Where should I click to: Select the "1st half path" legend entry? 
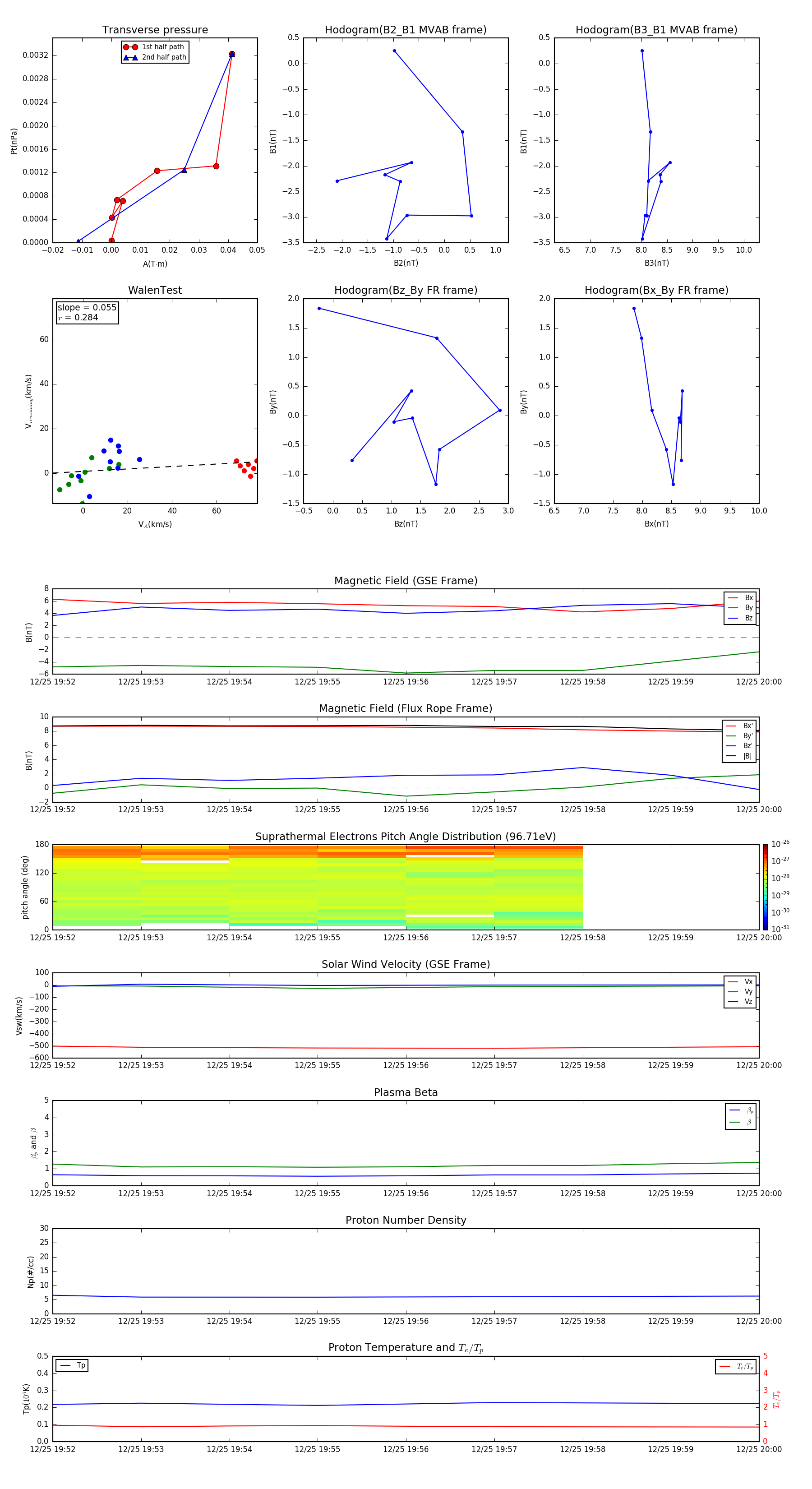[x=154, y=47]
